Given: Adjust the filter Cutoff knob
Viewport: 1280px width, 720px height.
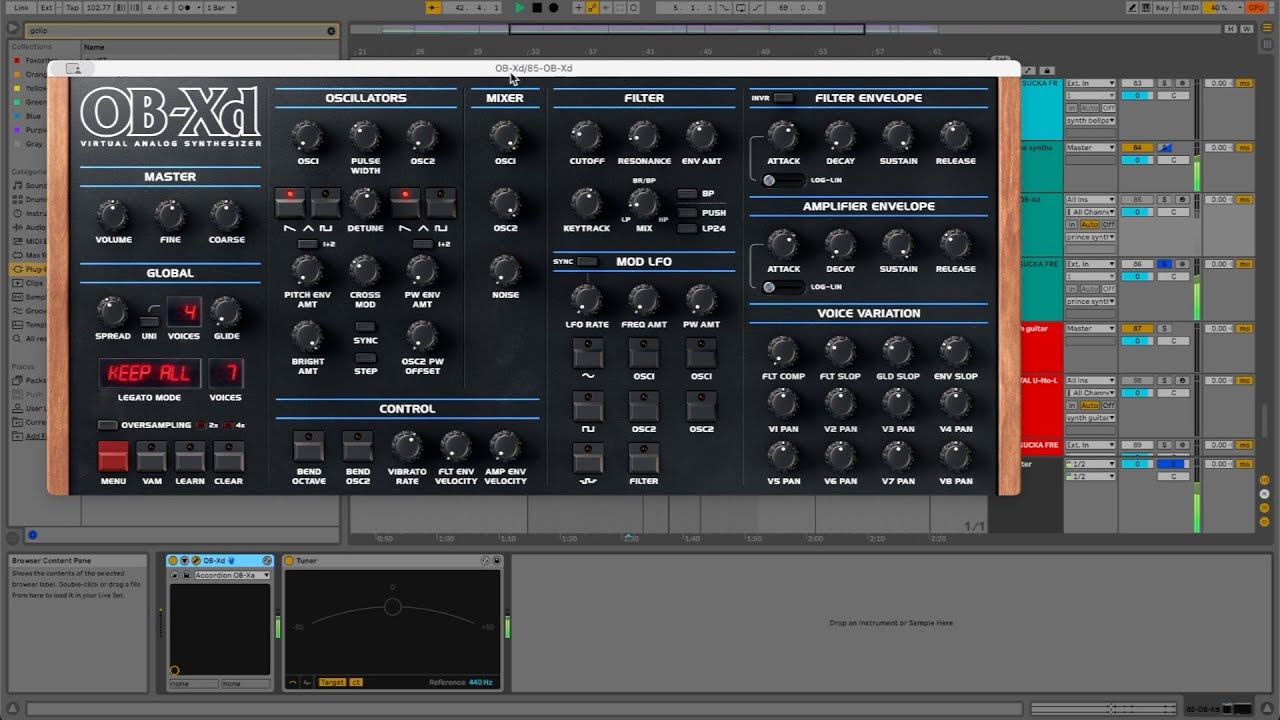Looking at the screenshot, I should pos(586,136).
